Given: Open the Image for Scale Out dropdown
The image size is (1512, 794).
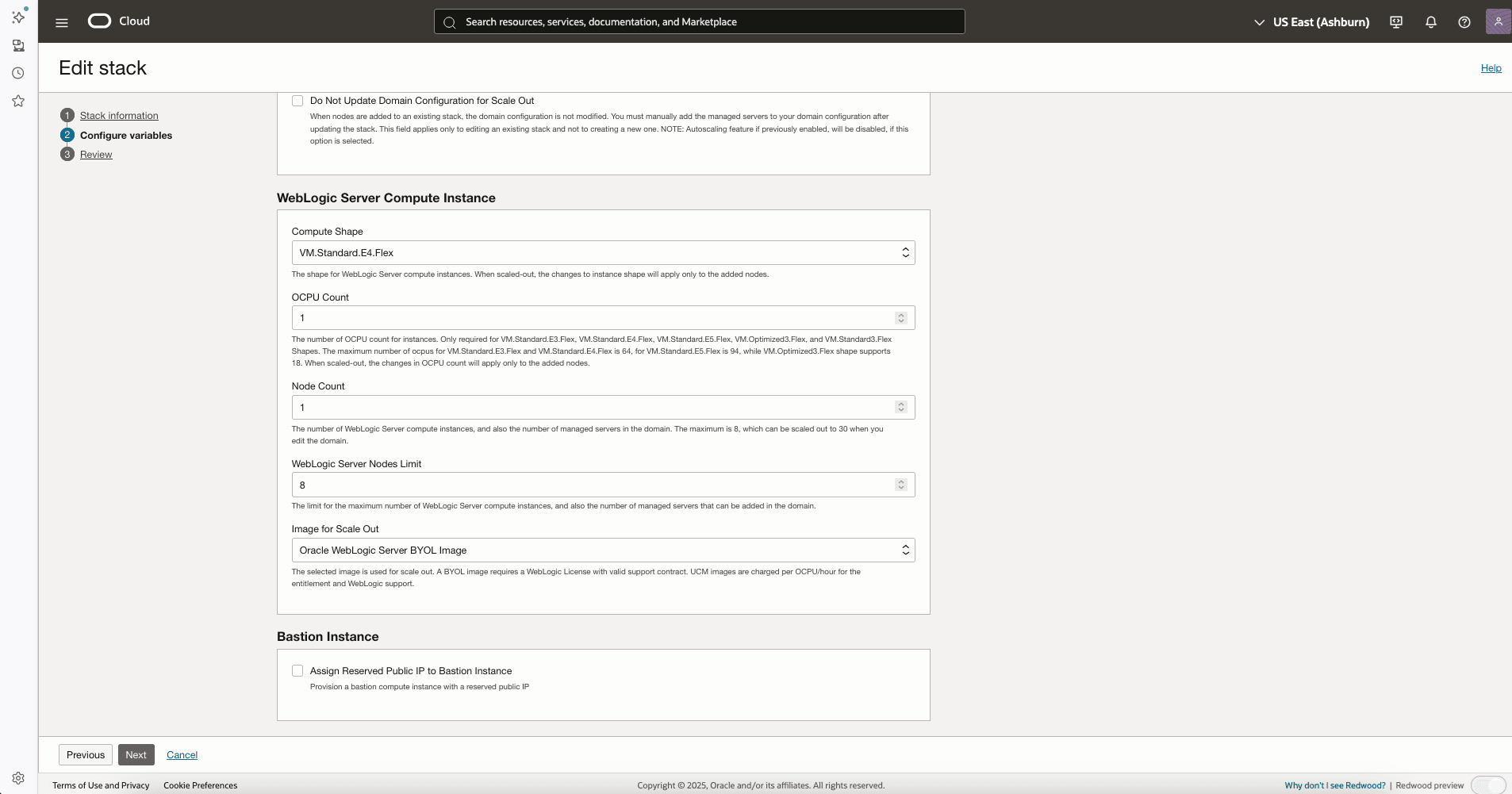Looking at the screenshot, I should (603, 550).
